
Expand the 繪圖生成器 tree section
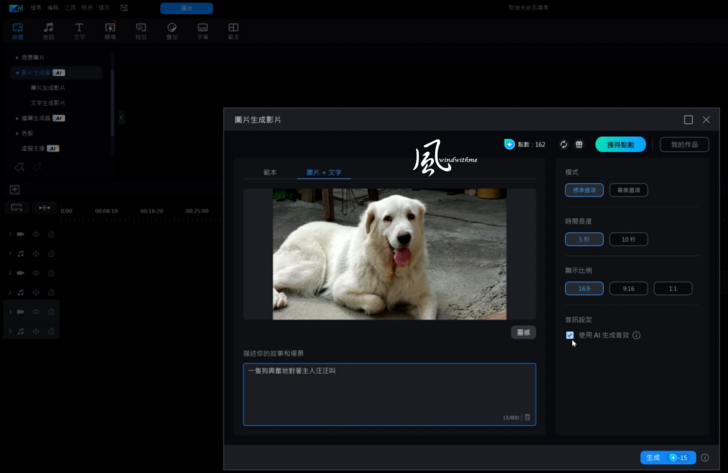click(x=17, y=118)
